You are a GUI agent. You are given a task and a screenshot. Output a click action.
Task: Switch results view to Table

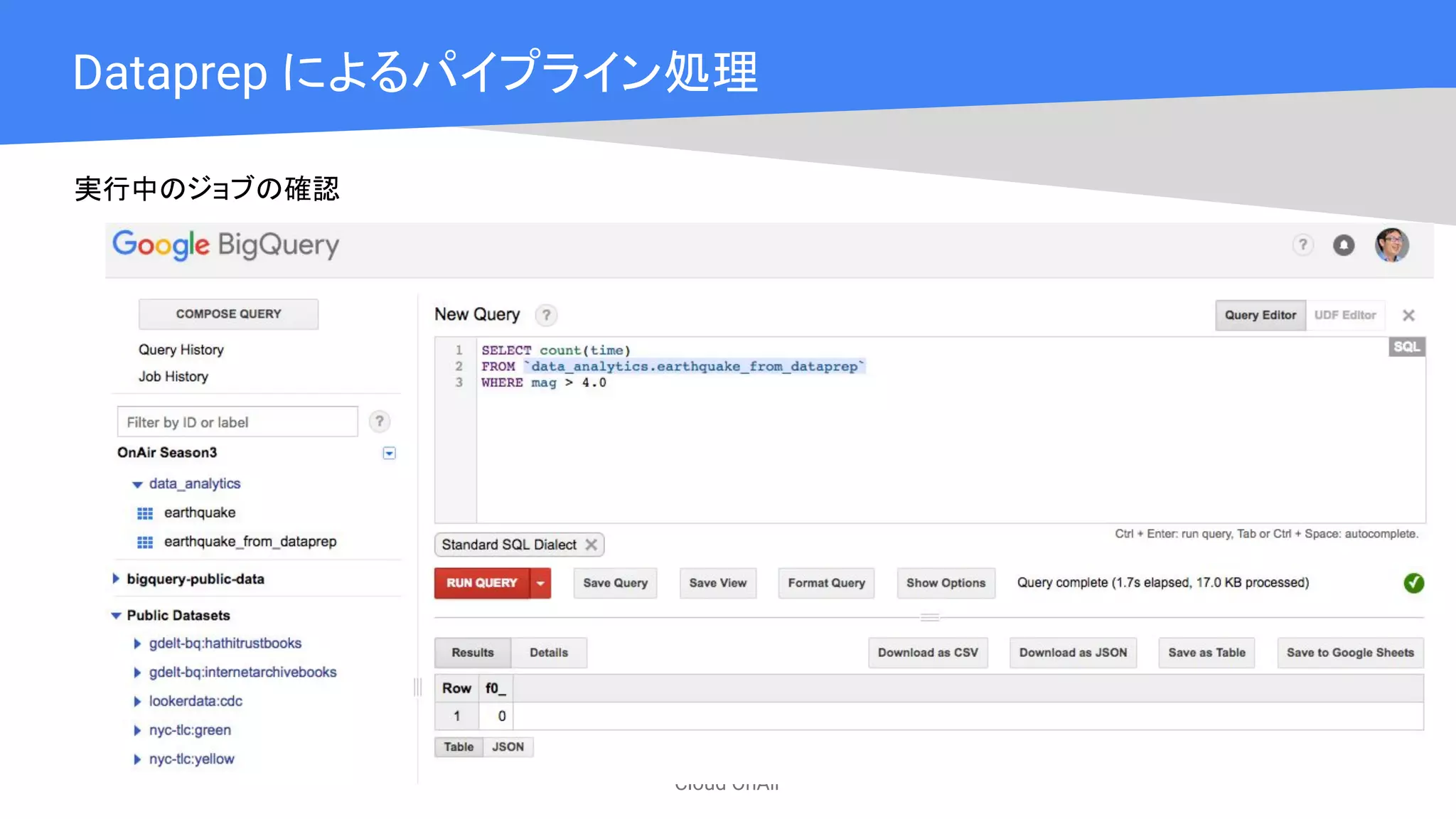459,747
